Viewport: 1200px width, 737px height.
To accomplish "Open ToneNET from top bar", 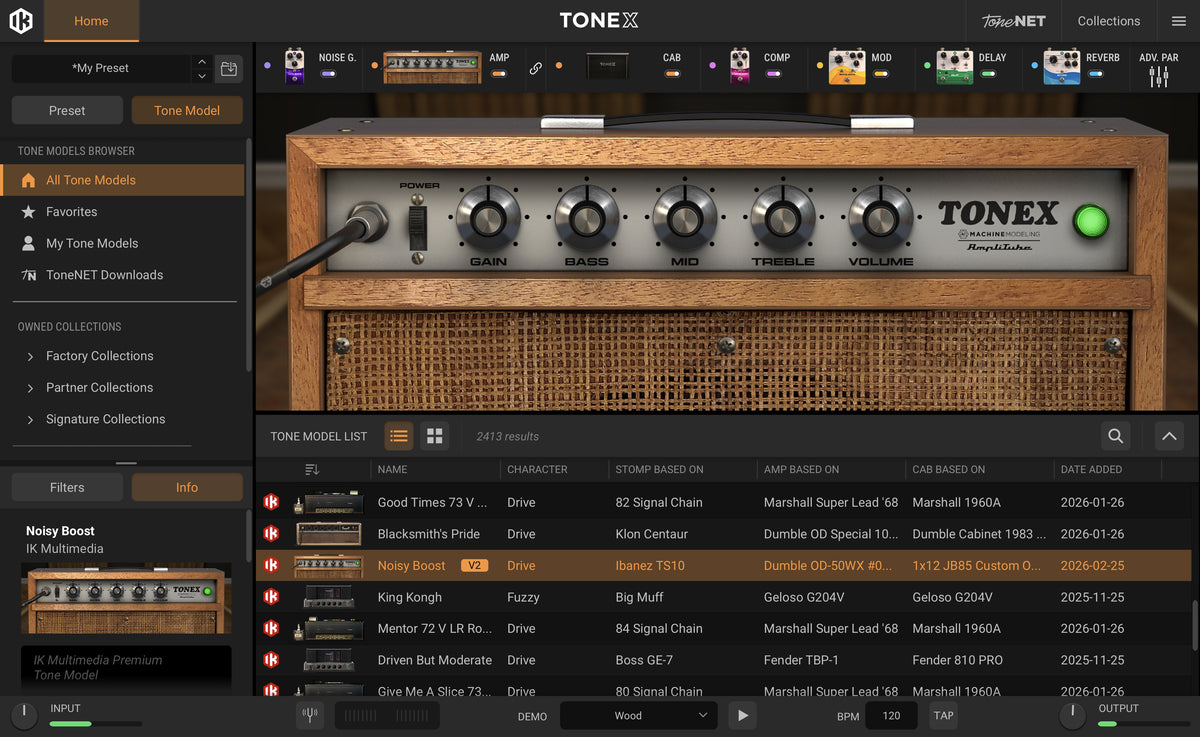I will pyautogui.click(x=1013, y=21).
